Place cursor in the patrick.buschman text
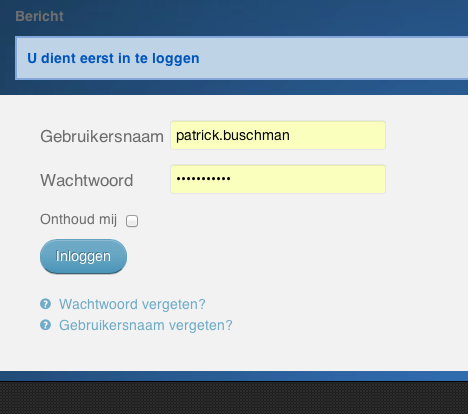468x414 pixels. (x=233, y=136)
